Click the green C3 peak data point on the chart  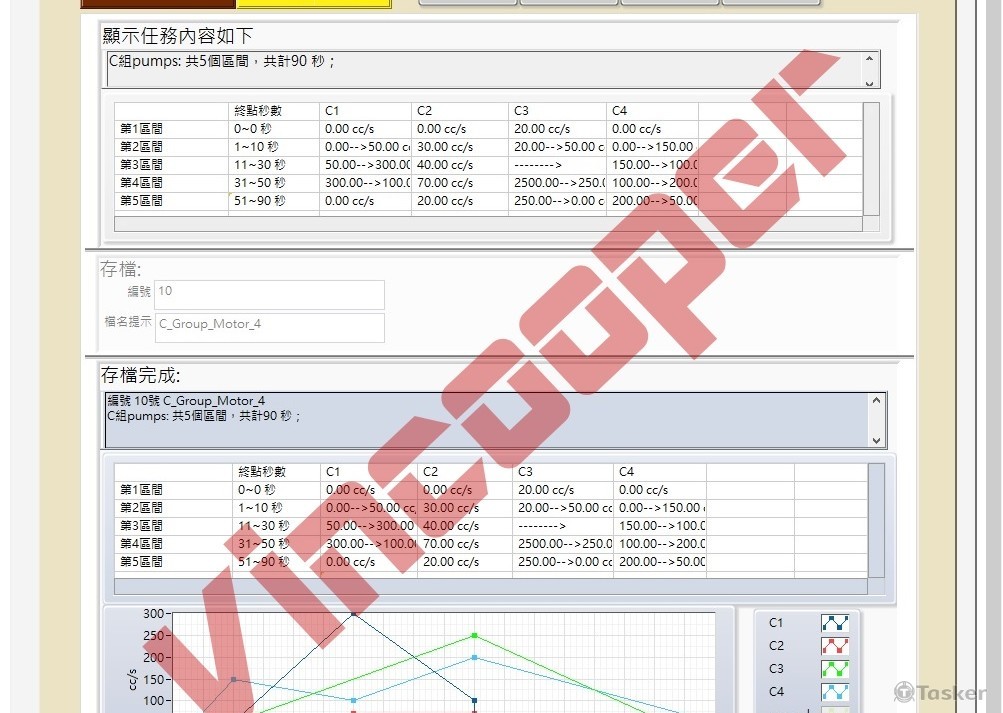point(473,636)
